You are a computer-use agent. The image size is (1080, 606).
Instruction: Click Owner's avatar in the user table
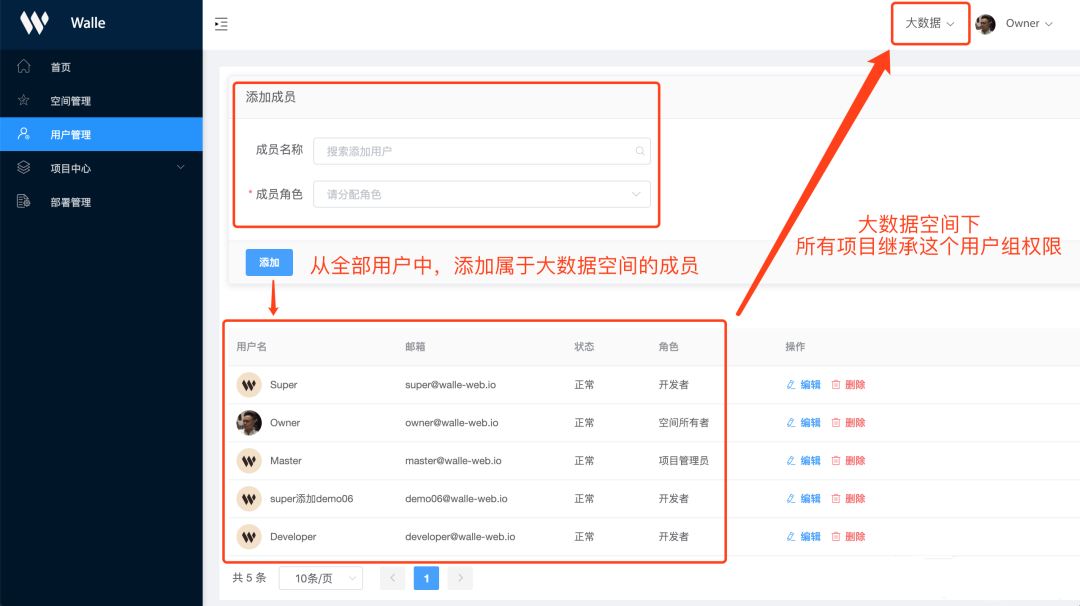249,423
